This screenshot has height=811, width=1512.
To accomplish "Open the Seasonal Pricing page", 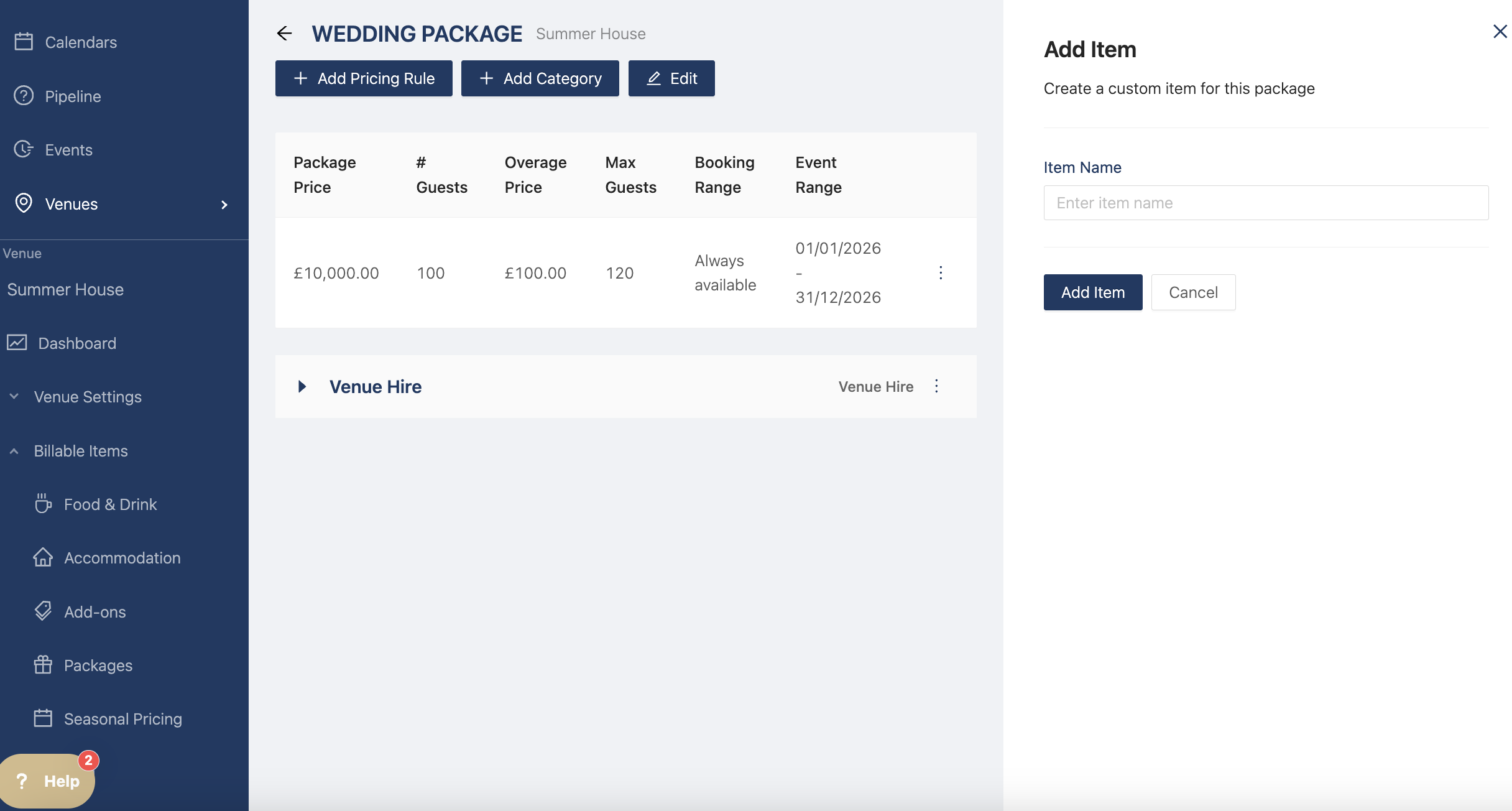I will click(122, 719).
